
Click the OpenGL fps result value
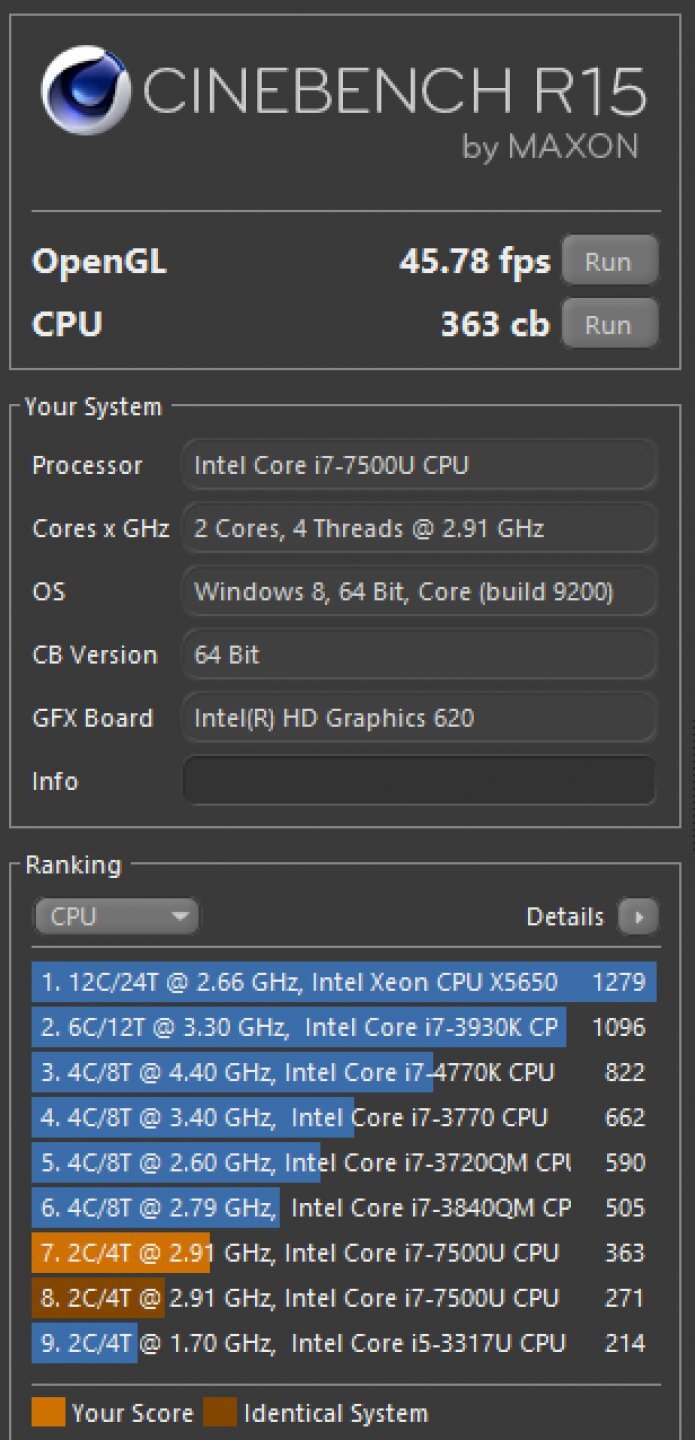477,261
